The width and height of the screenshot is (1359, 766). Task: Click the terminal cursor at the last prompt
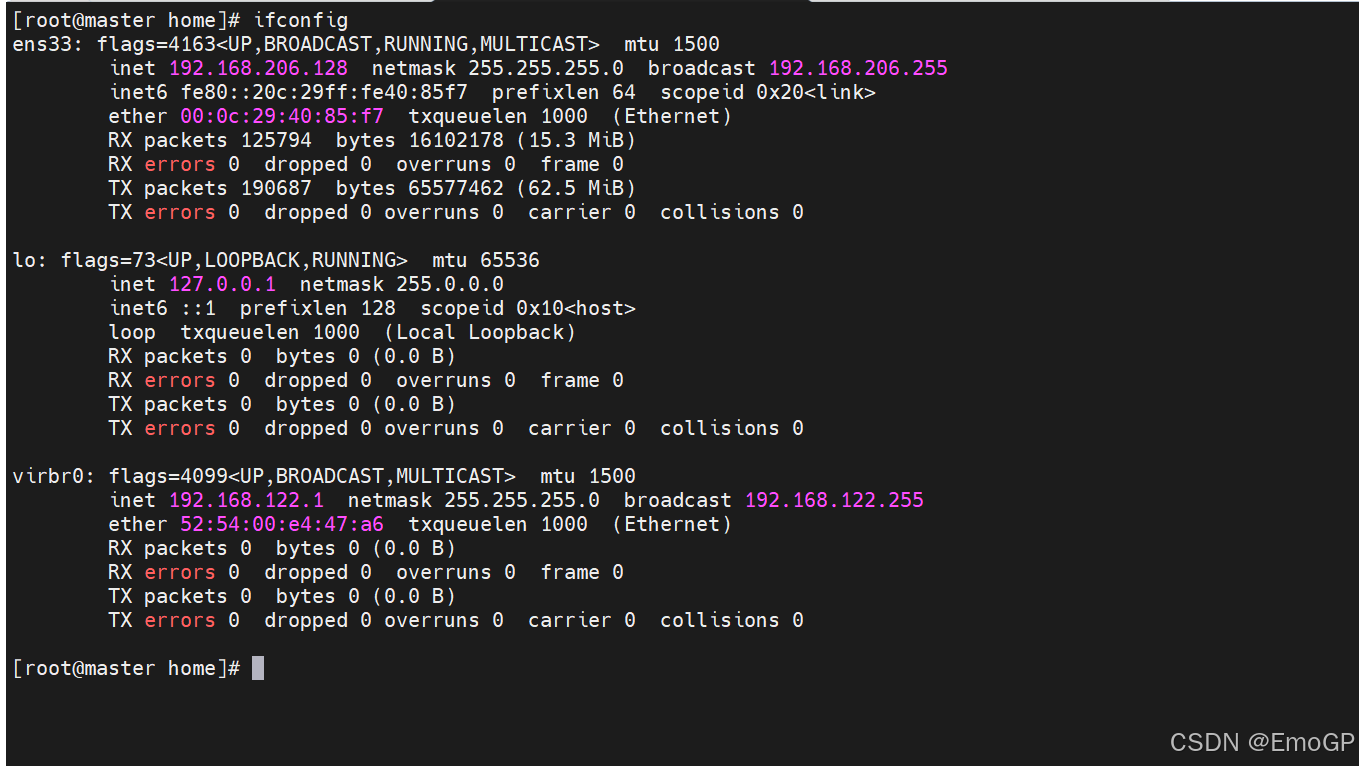tap(258, 668)
